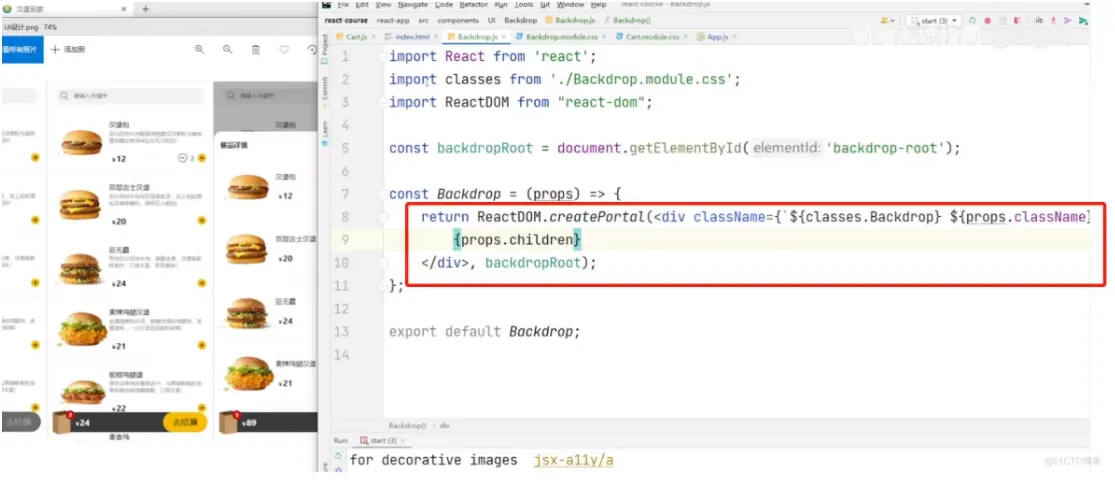1115x490 pixels.
Task: Switch to the Cart.module.css tab
Action: 651,36
